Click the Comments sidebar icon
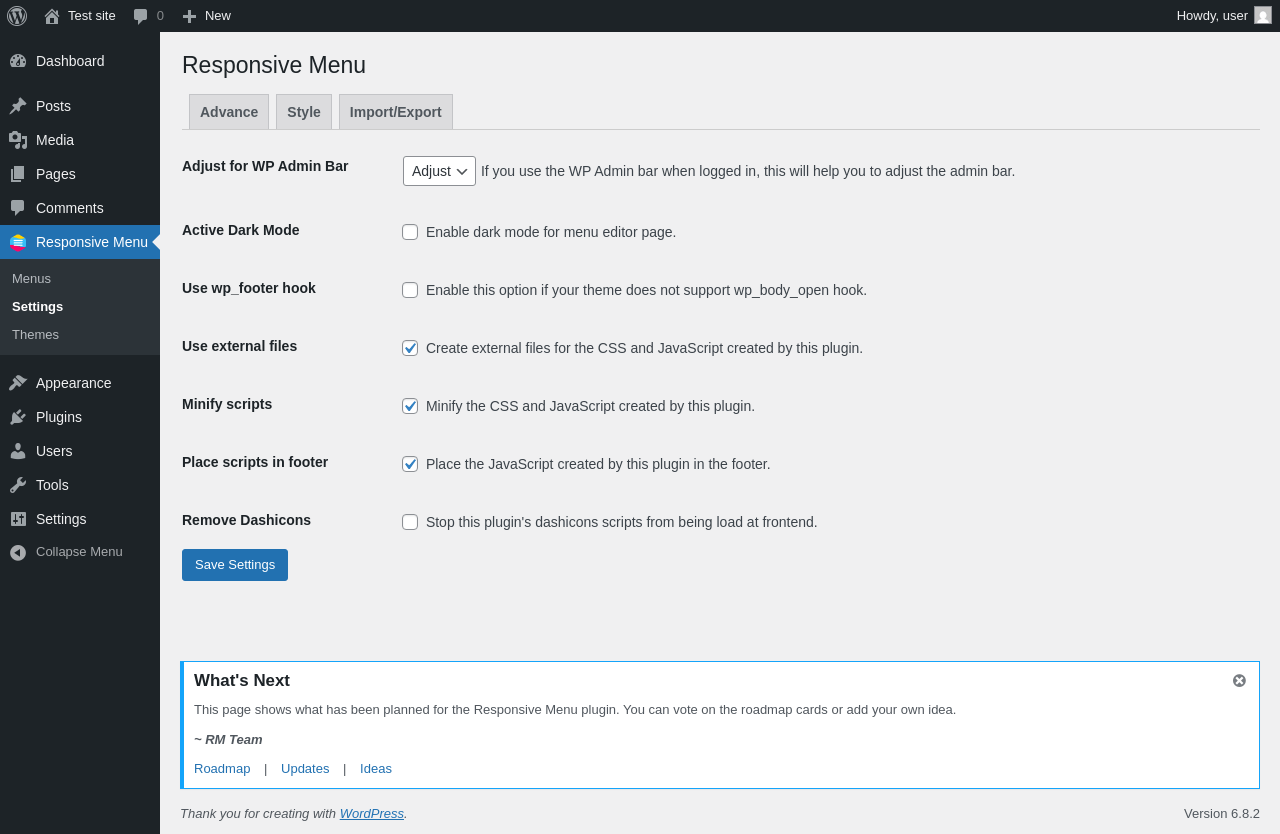The height and width of the screenshot is (834, 1280). tap(18, 208)
